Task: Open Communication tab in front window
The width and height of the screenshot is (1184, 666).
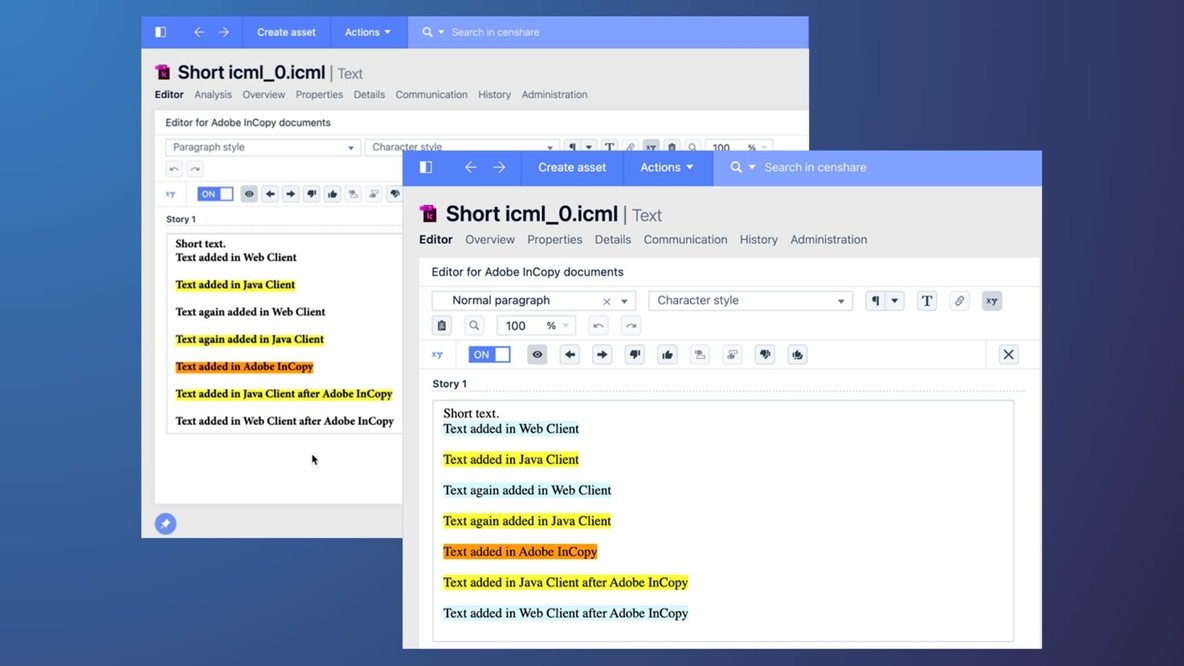Action: point(685,239)
